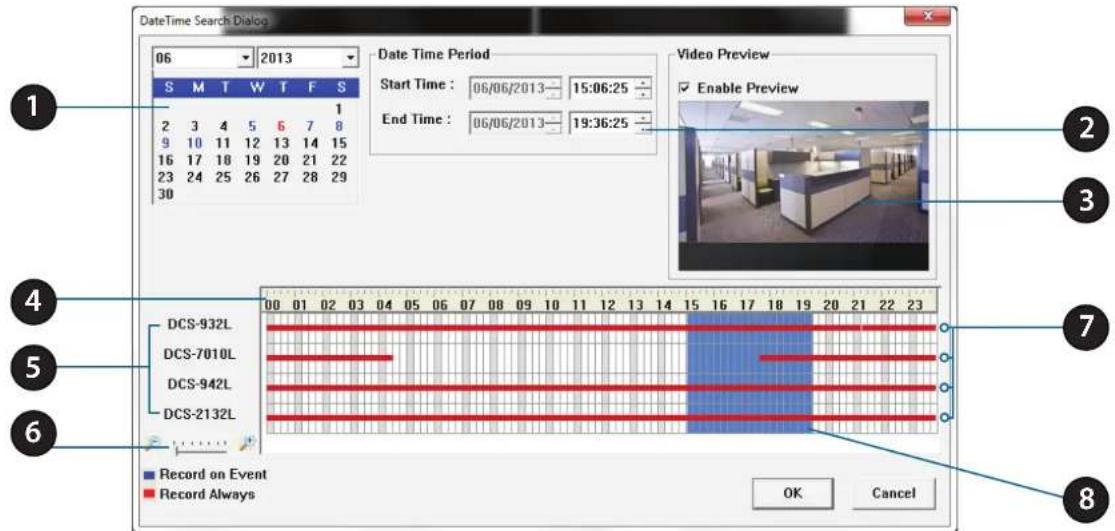Viewport: 1115px width, 531px height.
Task: Click the Start Time 15:06:25 field
Action: (x=609, y=89)
